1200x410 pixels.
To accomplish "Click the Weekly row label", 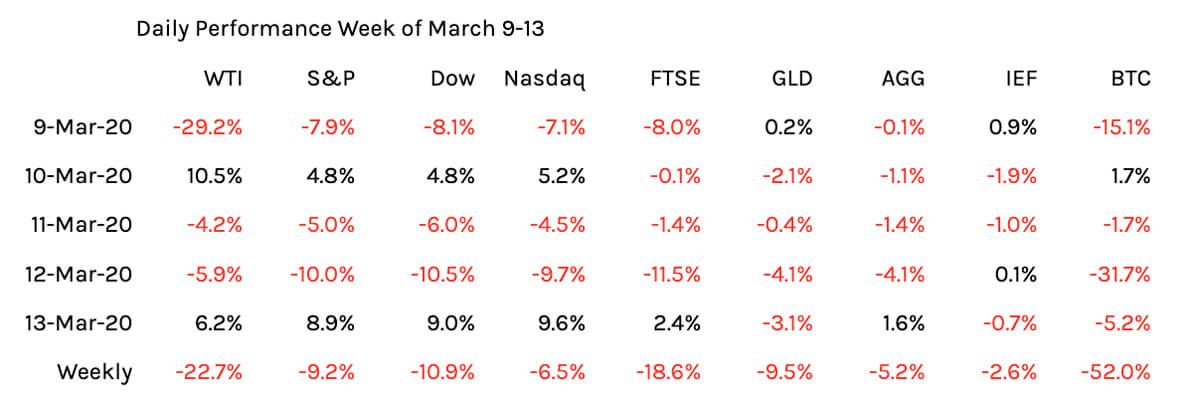I will tap(94, 372).
